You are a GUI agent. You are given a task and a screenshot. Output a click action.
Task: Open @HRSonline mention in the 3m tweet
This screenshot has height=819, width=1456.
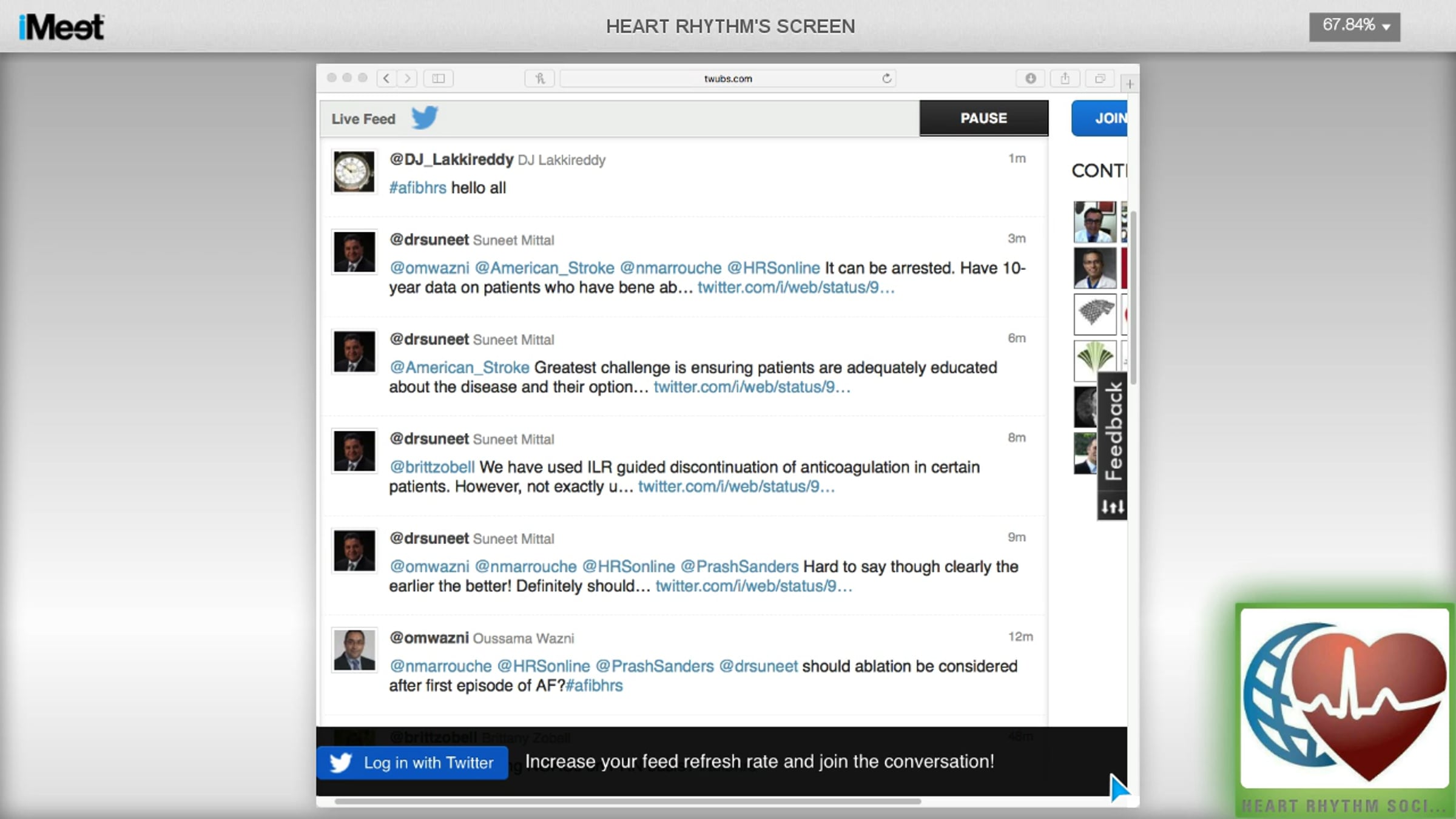point(773,268)
